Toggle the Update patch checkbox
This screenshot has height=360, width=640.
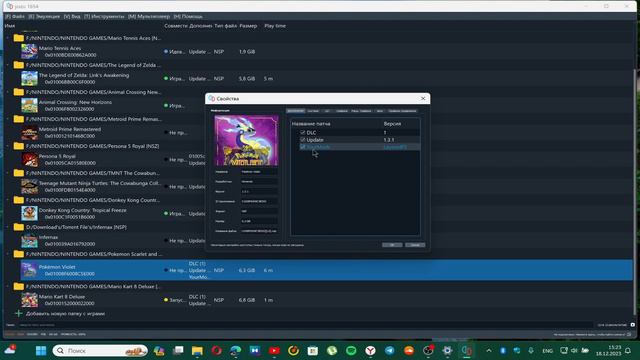302,140
